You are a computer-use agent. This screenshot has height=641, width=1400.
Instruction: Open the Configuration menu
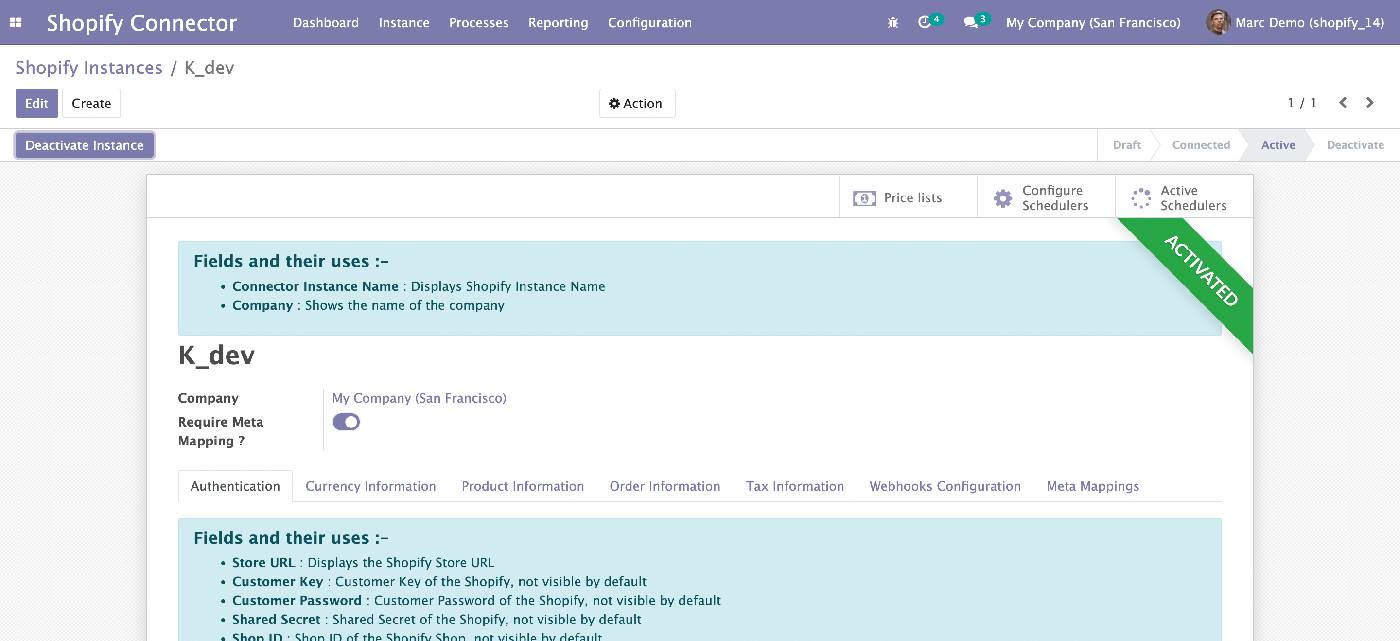point(650,22)
